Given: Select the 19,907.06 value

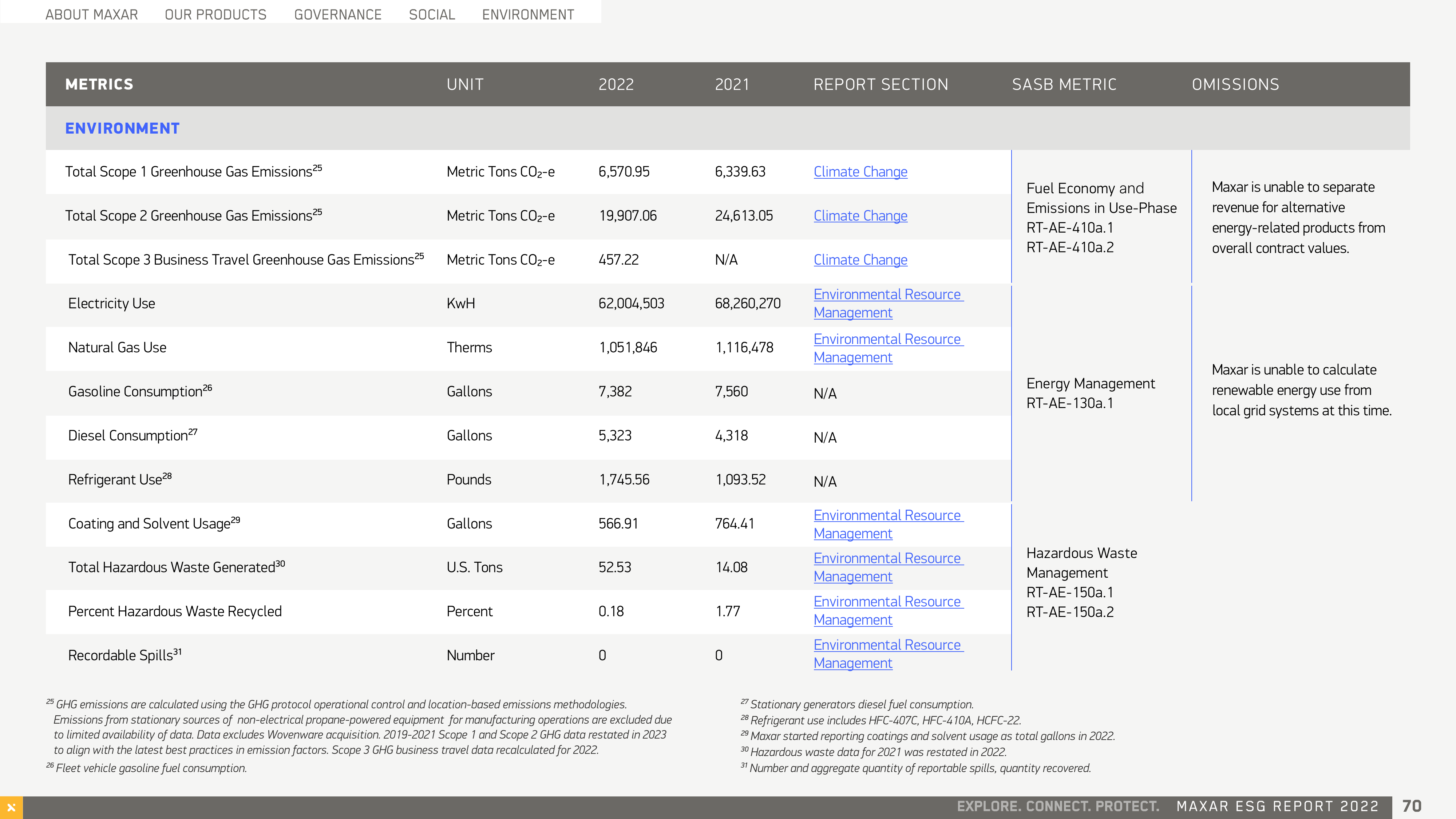Looking at the screenshot, I should pyautogui.click(x=628, y=216).
